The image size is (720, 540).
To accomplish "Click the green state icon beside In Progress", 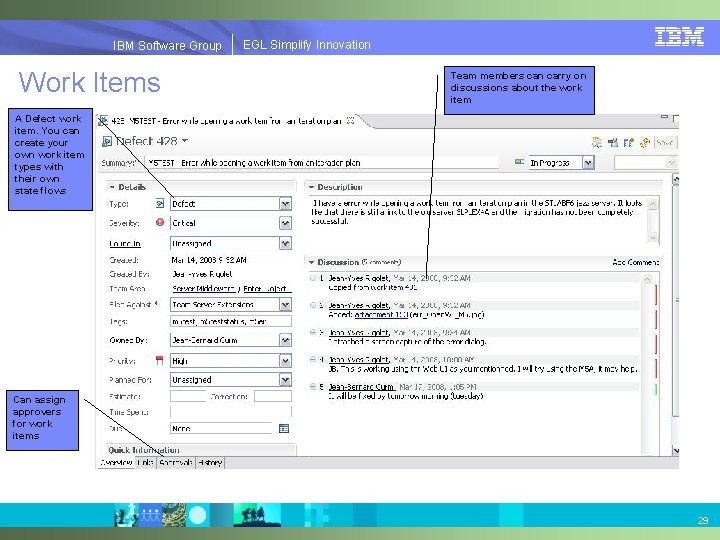I will pos(519,162).
